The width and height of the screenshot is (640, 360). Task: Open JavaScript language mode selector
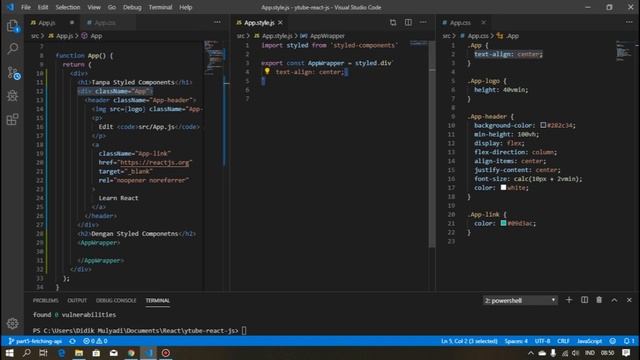589,341
